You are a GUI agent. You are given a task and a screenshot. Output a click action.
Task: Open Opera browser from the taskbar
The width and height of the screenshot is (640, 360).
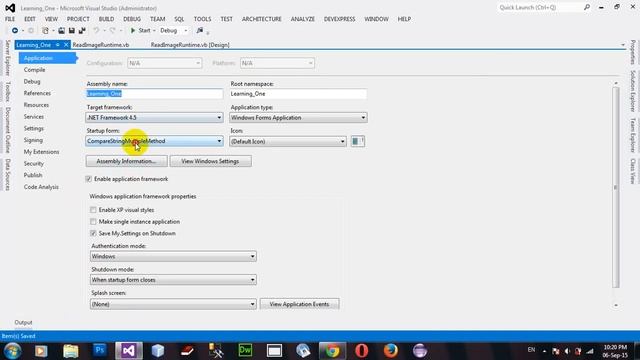pyautogui.click(x=362, y=351)
